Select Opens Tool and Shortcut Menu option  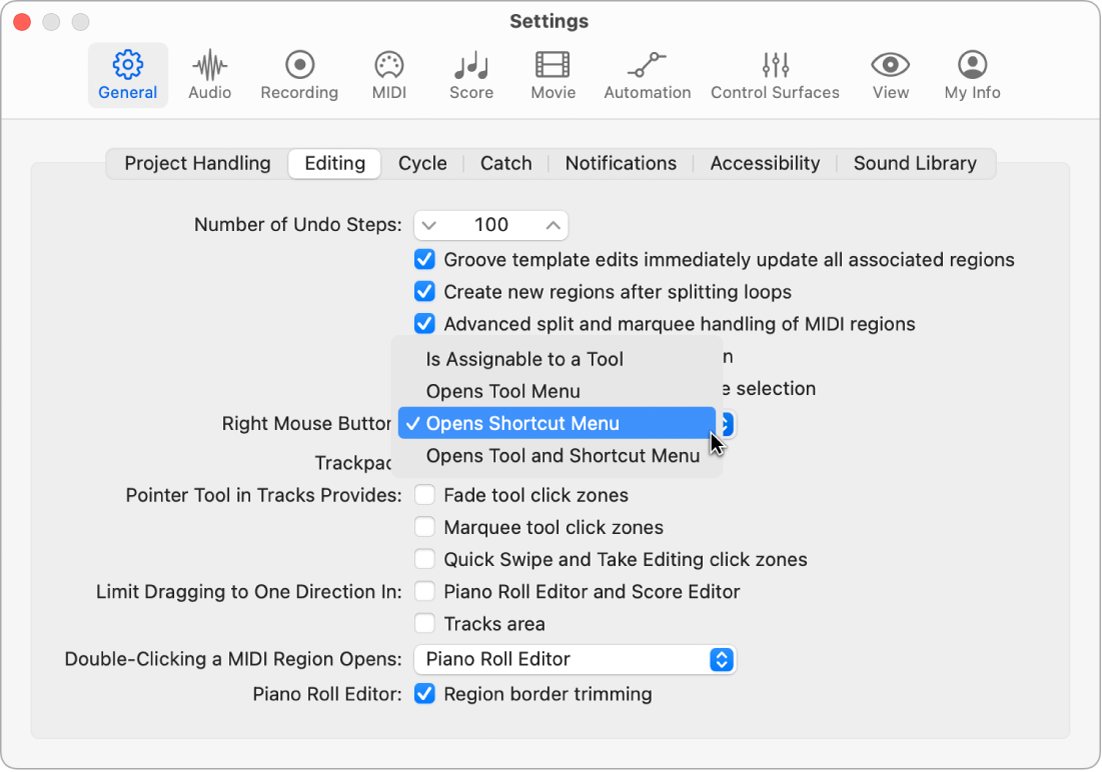click(563, 456)
